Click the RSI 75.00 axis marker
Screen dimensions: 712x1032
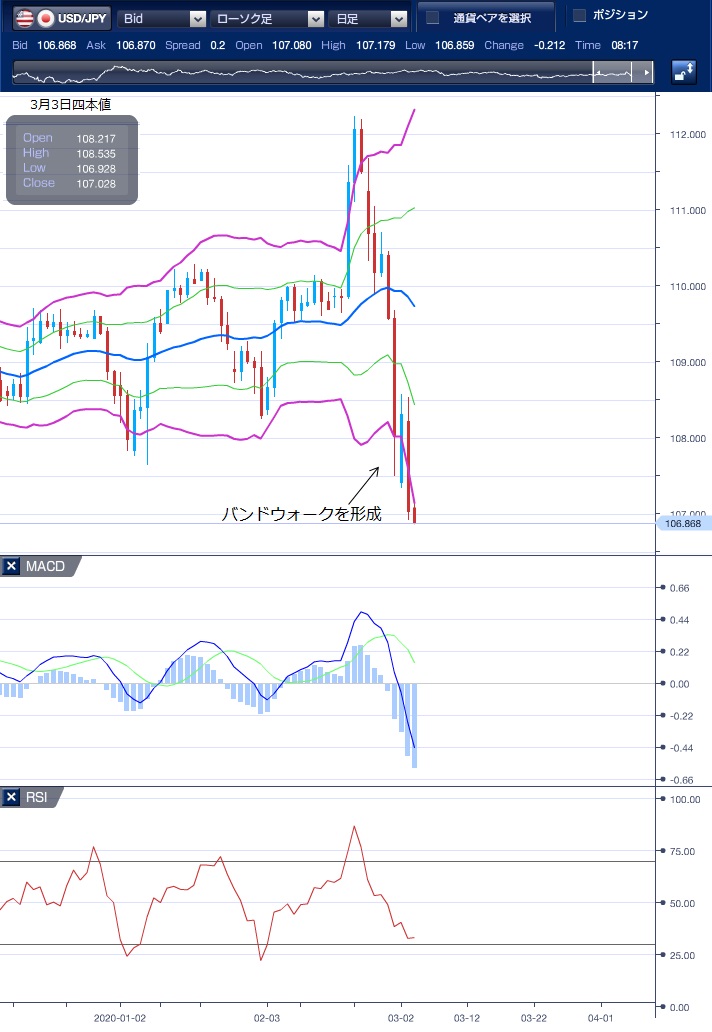click(x=681, y=852)
